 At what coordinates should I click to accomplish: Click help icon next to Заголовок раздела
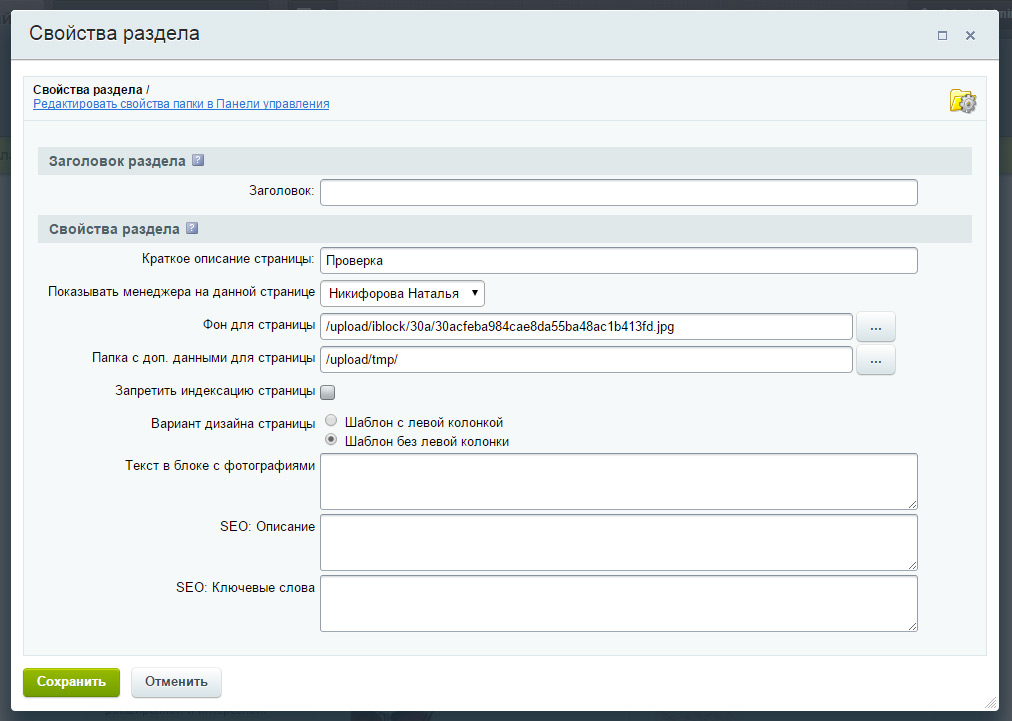tap(198, 161)
